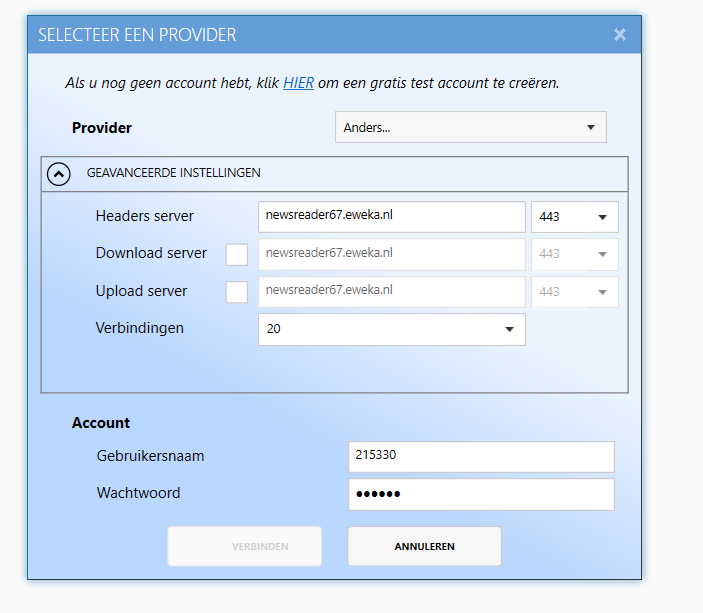This screenshot has height=613, width=703.
Task: Click the Annuleren button
Action: tap(424, 546)
